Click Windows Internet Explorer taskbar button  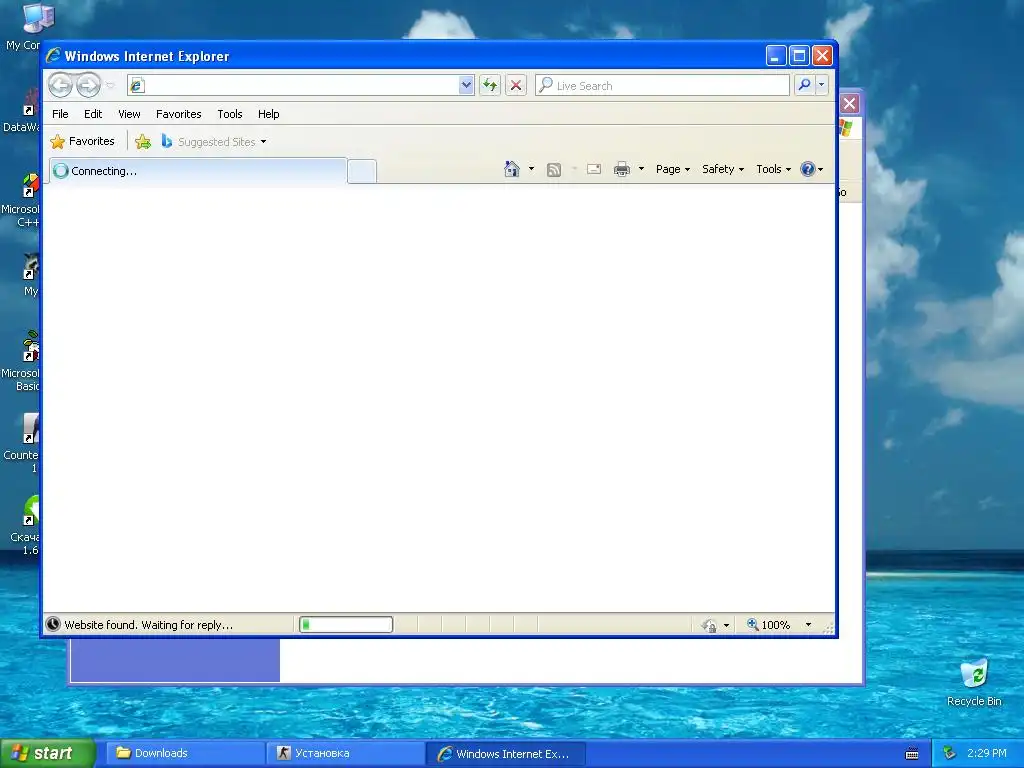click(505, 753)
